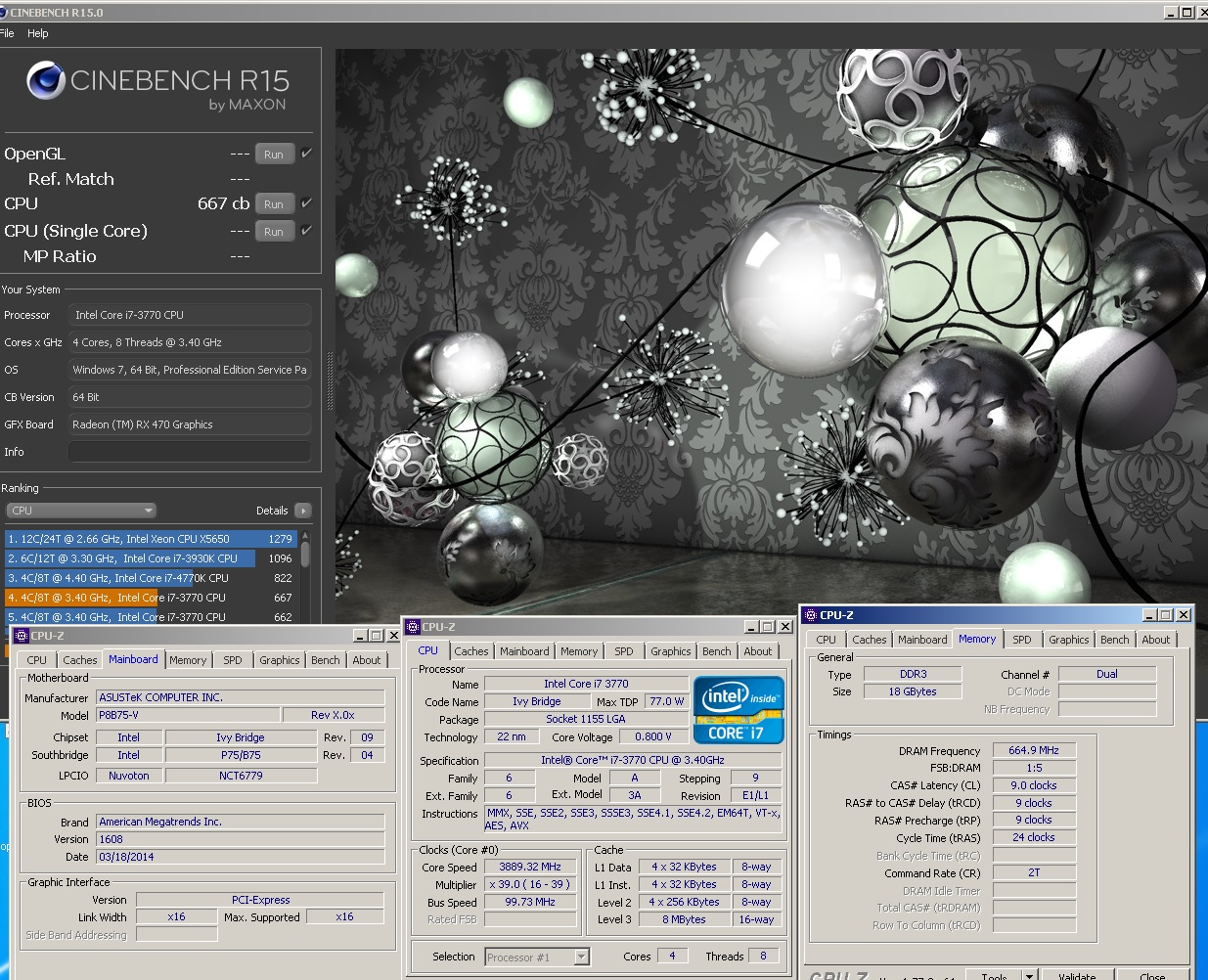Click the Processor field Intel Core i7-3770 CPU
This screenshot has width=1208, height=980.
tap(190, 315)
